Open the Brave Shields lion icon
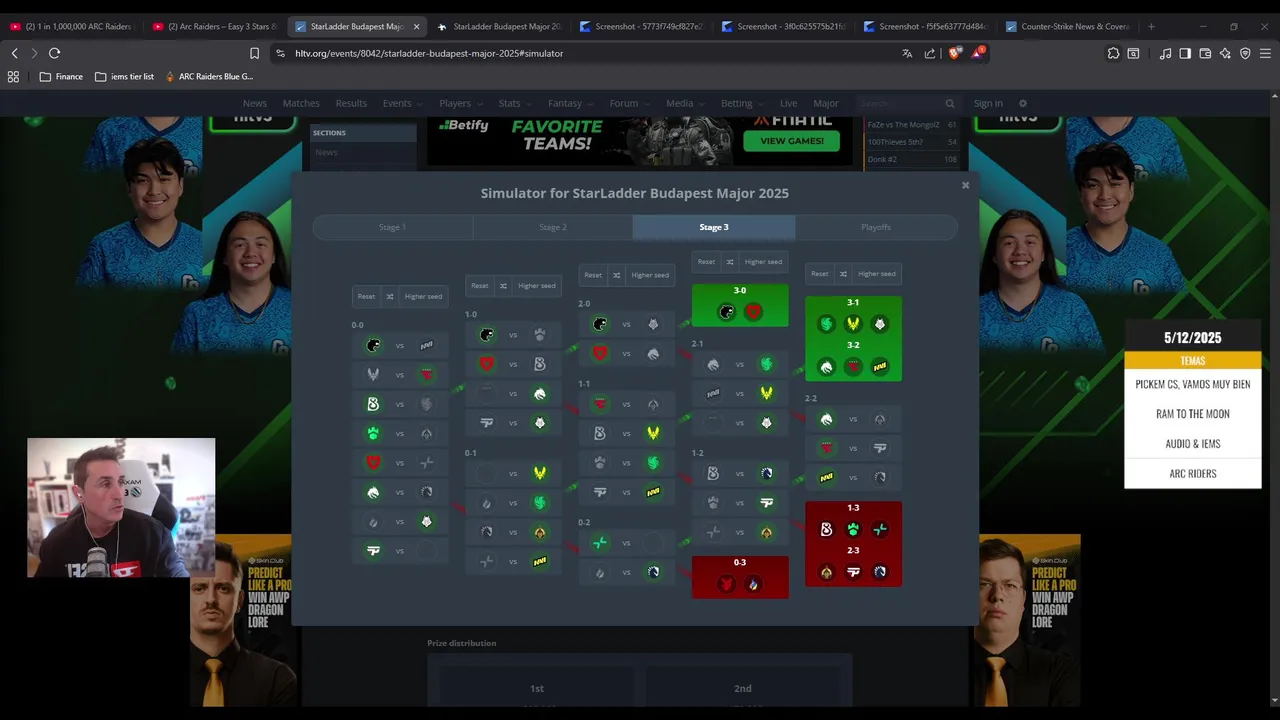Screen dimensions: 1280x720 click(x=954, y=53)
